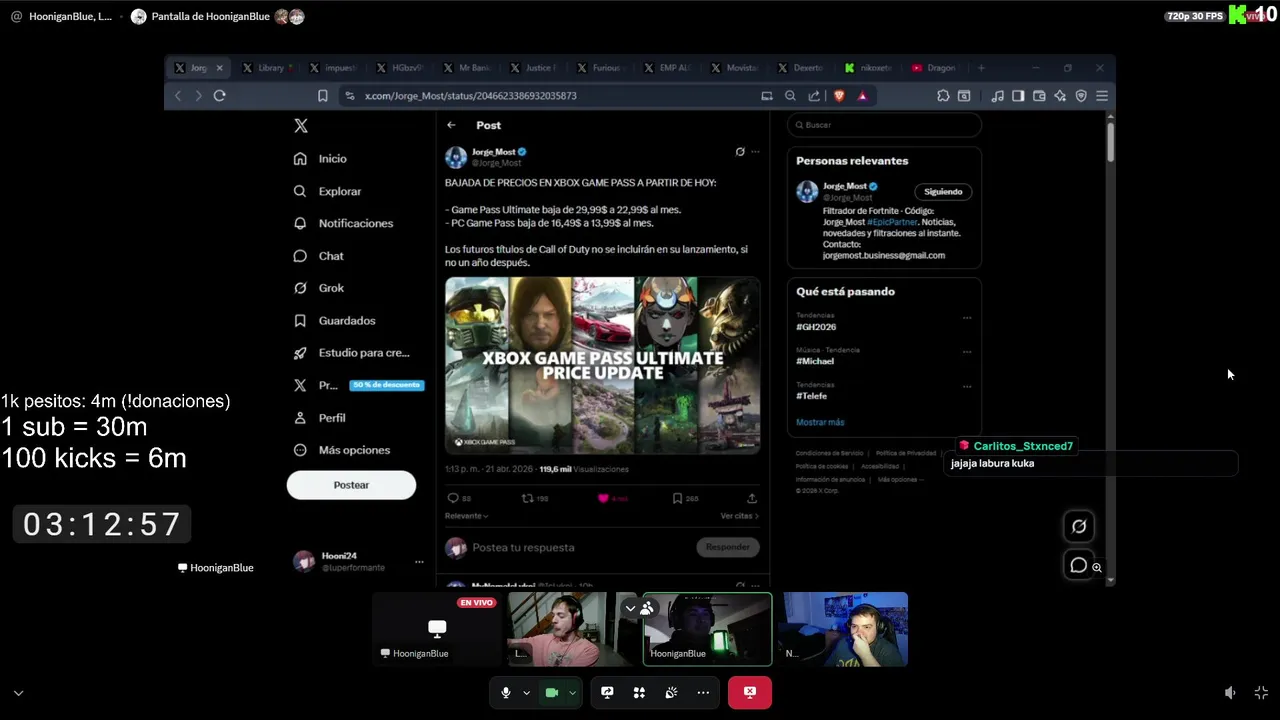Toggle the pink like heart
The width and height of the screenshot is (1280, 720).
603,498
